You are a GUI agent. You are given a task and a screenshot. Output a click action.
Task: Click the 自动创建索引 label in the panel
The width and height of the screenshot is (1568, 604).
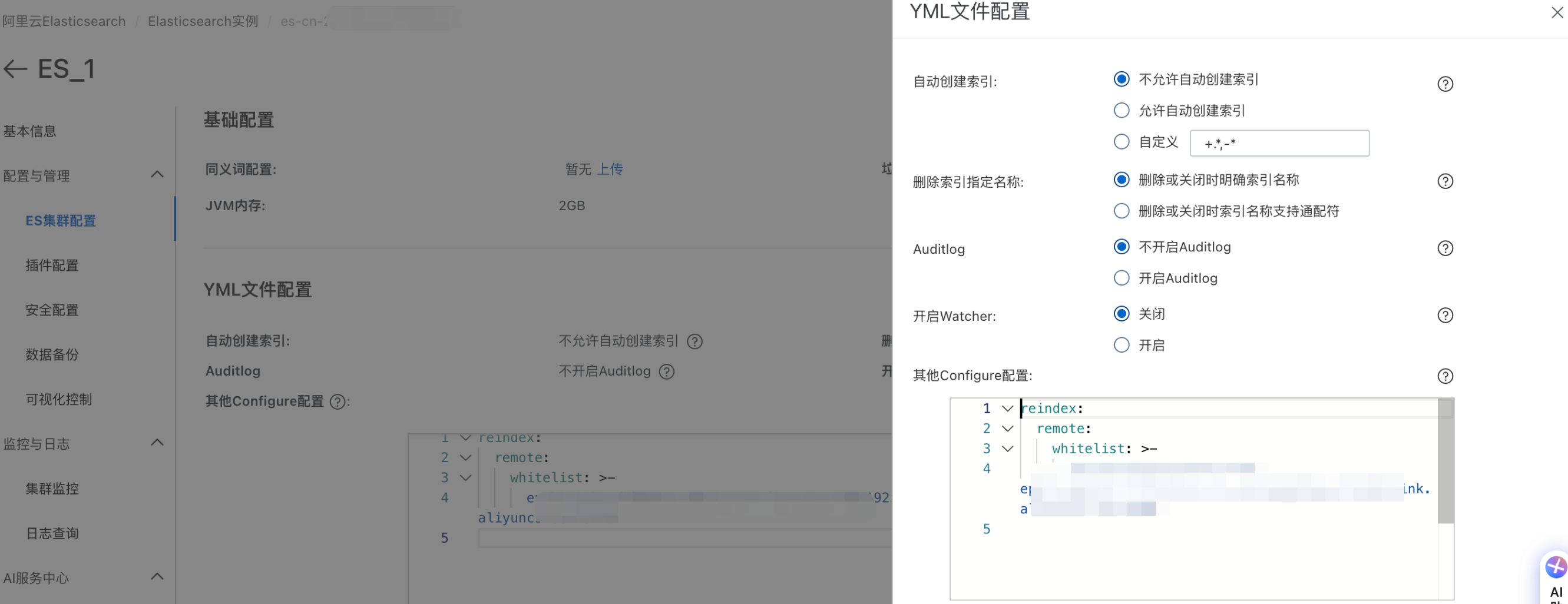click(955, 81)
